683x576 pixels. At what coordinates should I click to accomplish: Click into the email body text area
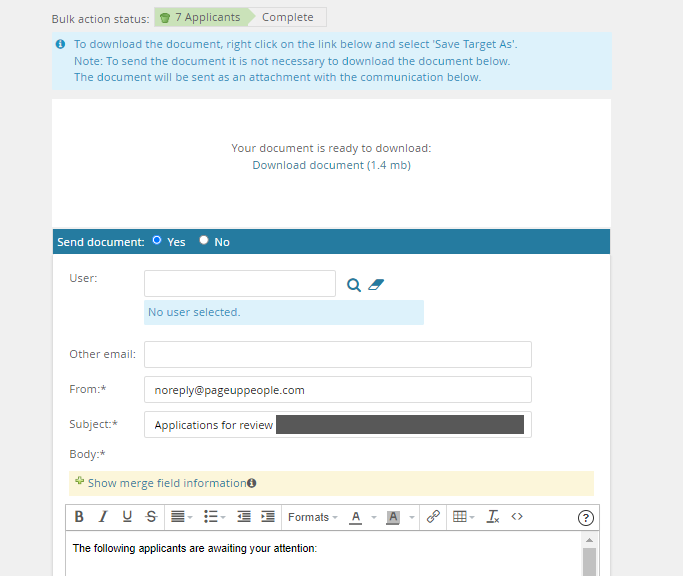[324, 553]
